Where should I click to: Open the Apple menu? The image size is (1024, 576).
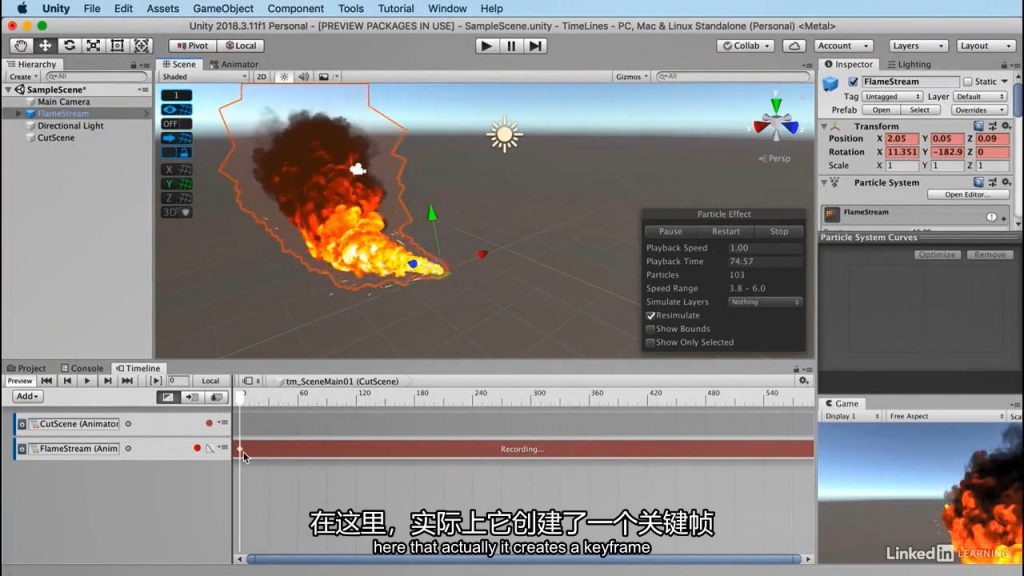coord(22,8)
